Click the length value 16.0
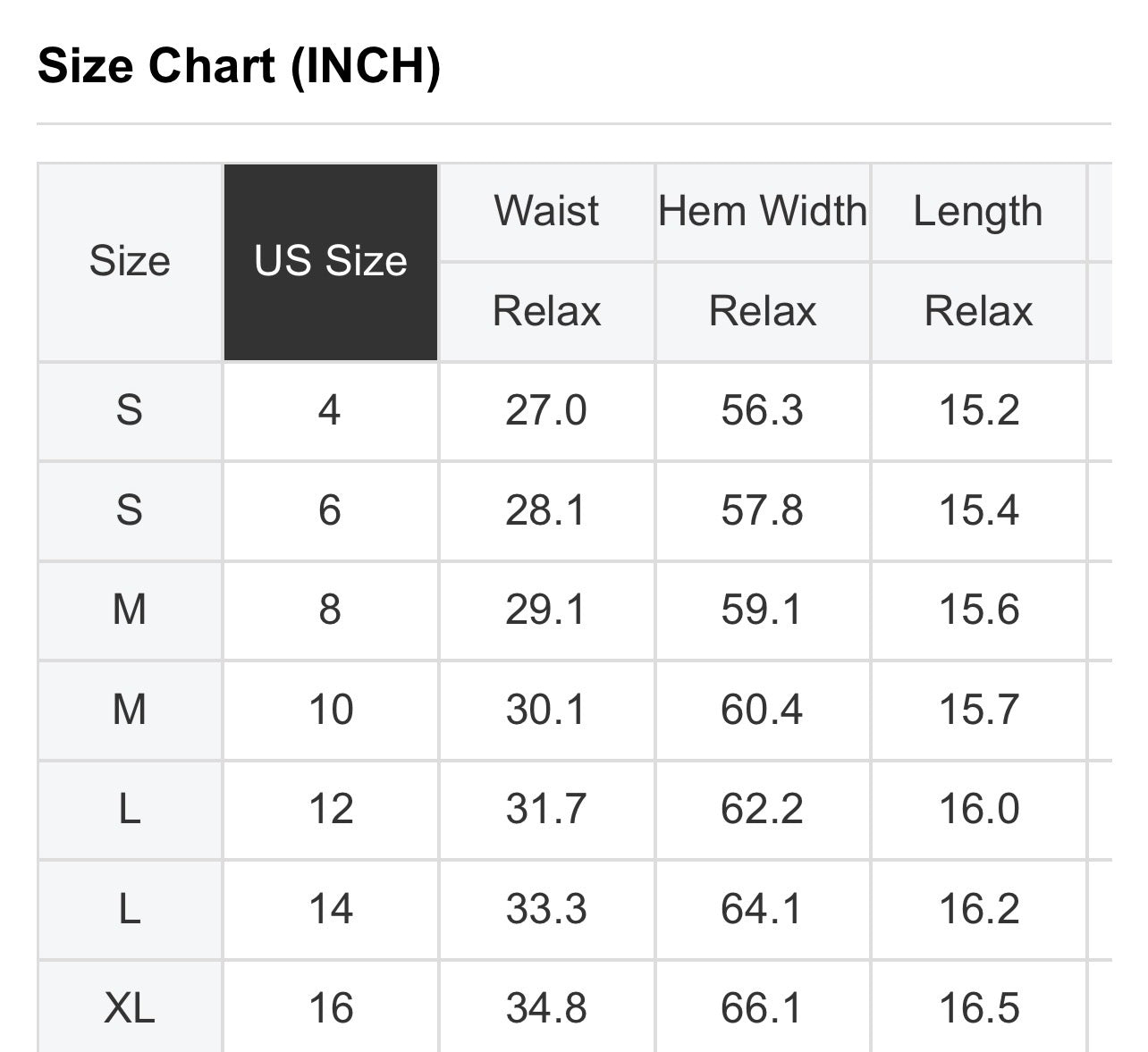Image resolution: width=1148 pixels, height=1052 pixels. point(978,809)
